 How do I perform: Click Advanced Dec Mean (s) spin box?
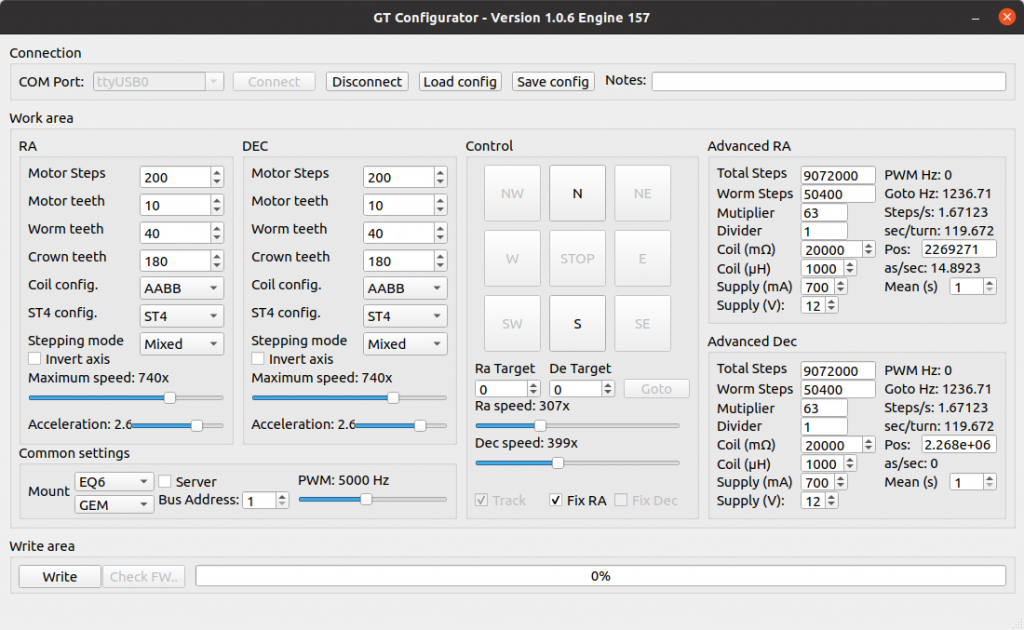click(973, 482)
